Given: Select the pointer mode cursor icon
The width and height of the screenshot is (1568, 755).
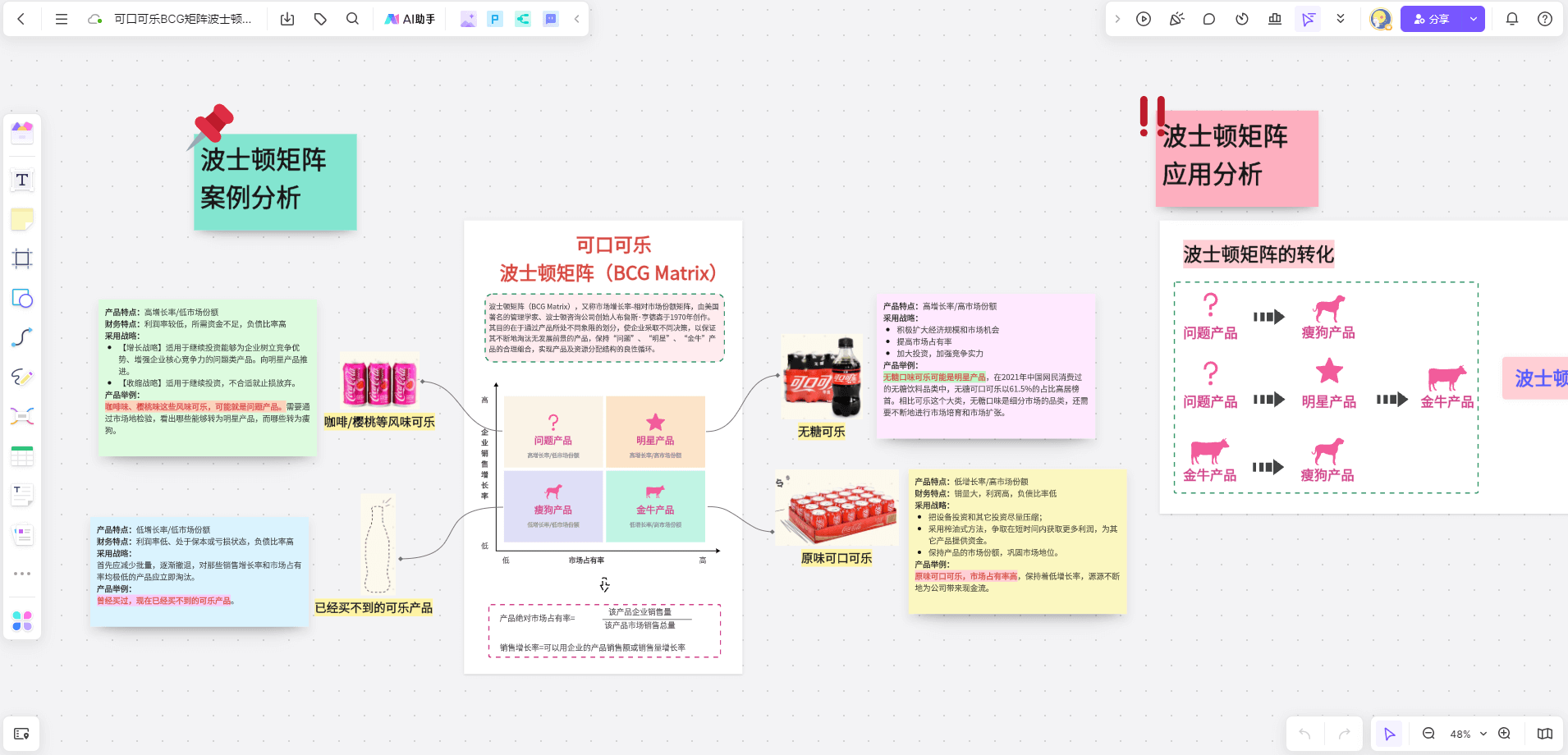Looking at the screenshot, I should (x=1390, y=734).
